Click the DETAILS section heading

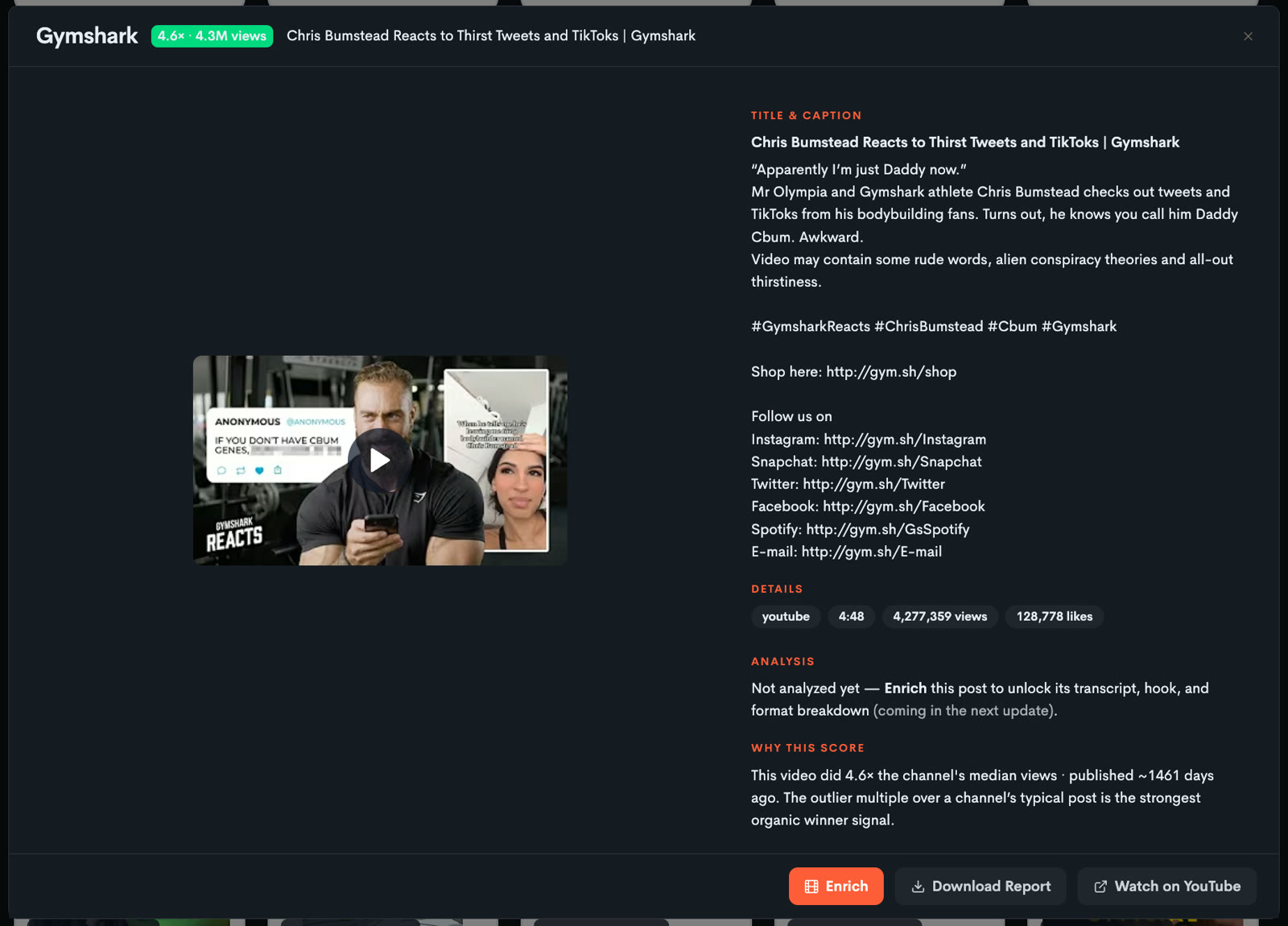(x=777, y=589)
